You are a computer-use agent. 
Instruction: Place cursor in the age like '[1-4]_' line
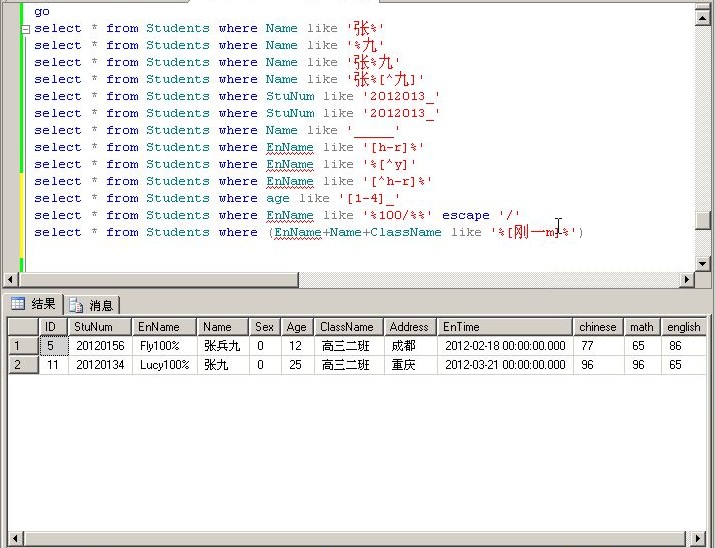coord(217,198)
